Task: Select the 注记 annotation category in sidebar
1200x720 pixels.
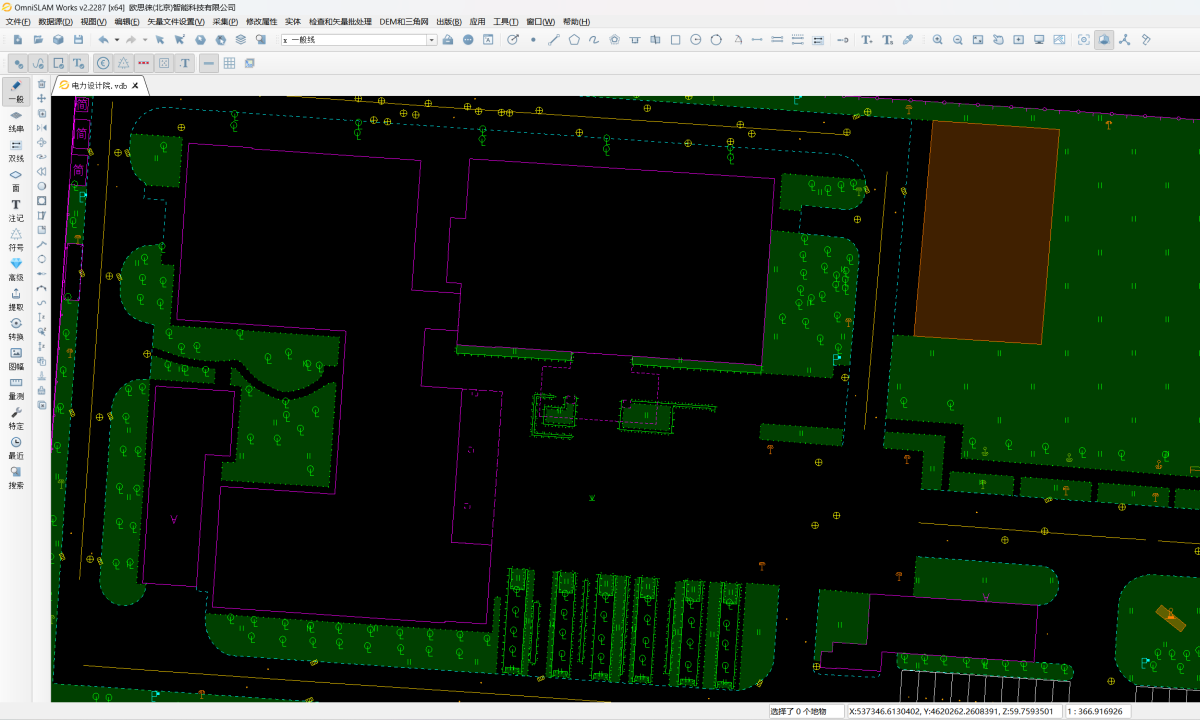Action: pos(16,210)
